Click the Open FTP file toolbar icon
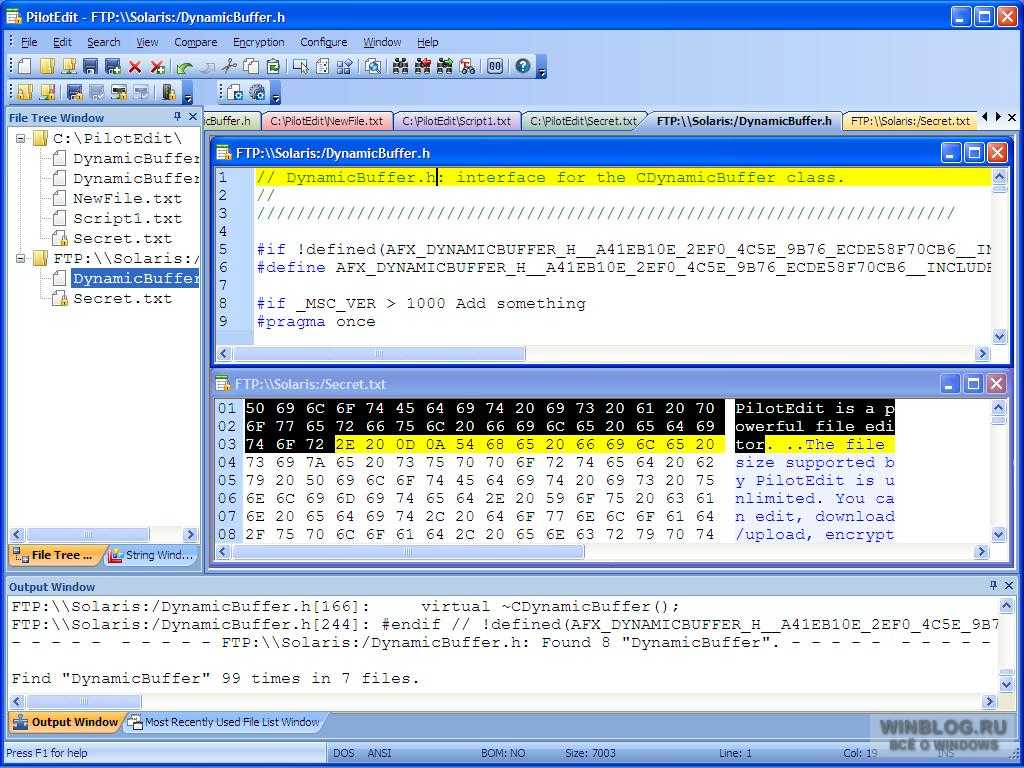This screenshot has height=768, width=1024. click(x=69, y=66)
